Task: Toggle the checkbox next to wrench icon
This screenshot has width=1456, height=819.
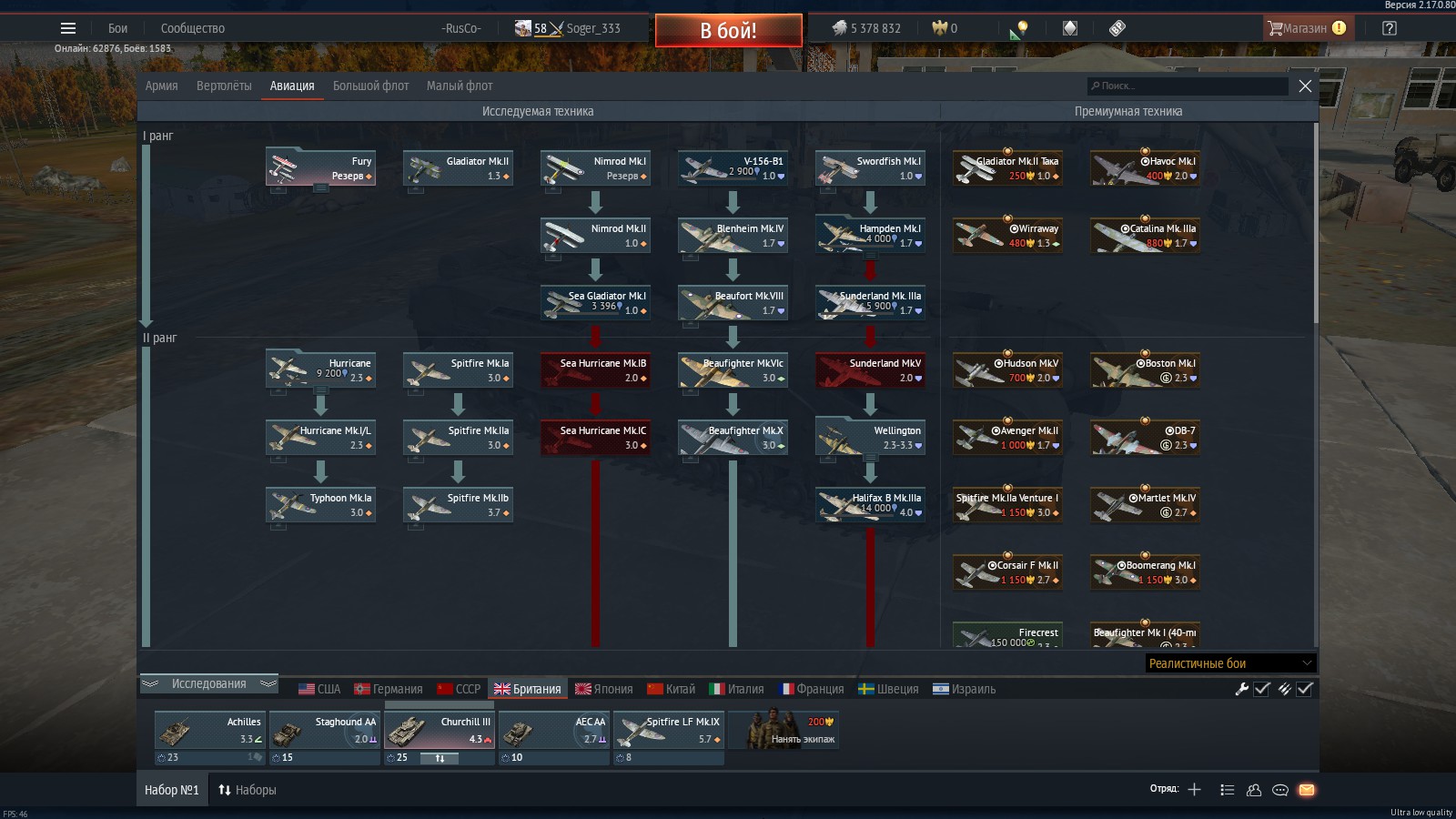Action: tap(1262, 689)
